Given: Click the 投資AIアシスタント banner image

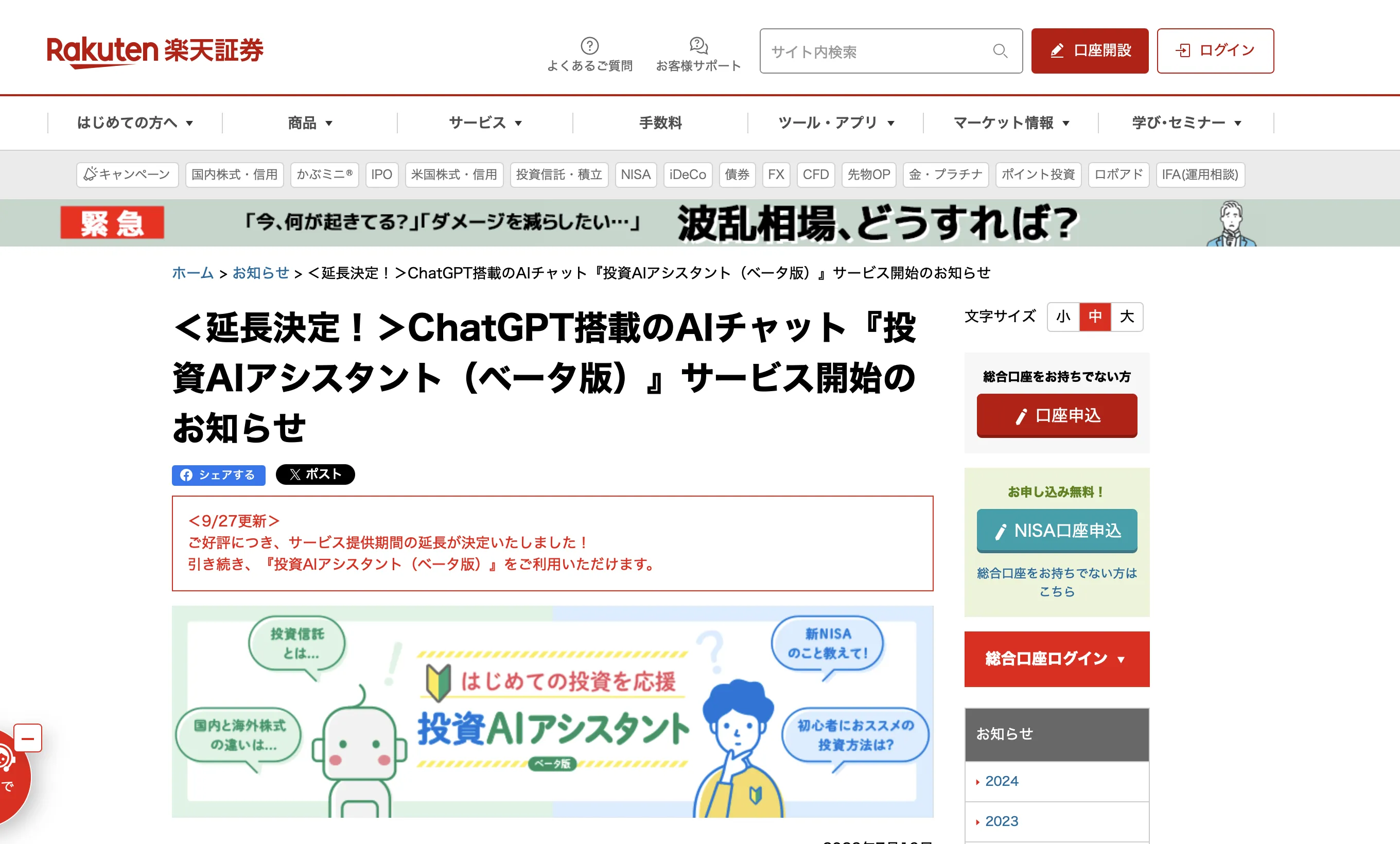Looking at the screenshot, I should [x=552, y=711].
